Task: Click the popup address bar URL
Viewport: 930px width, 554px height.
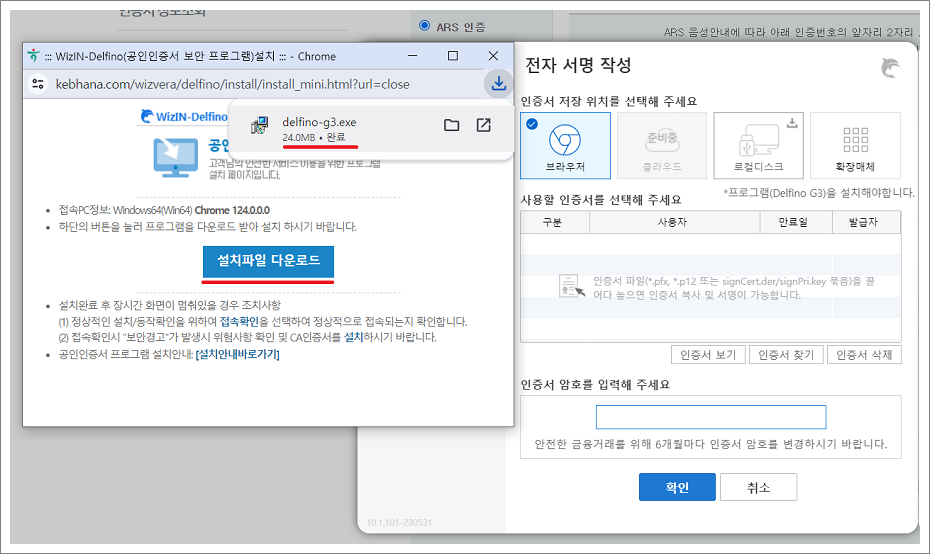Action: tap(232, 84)
